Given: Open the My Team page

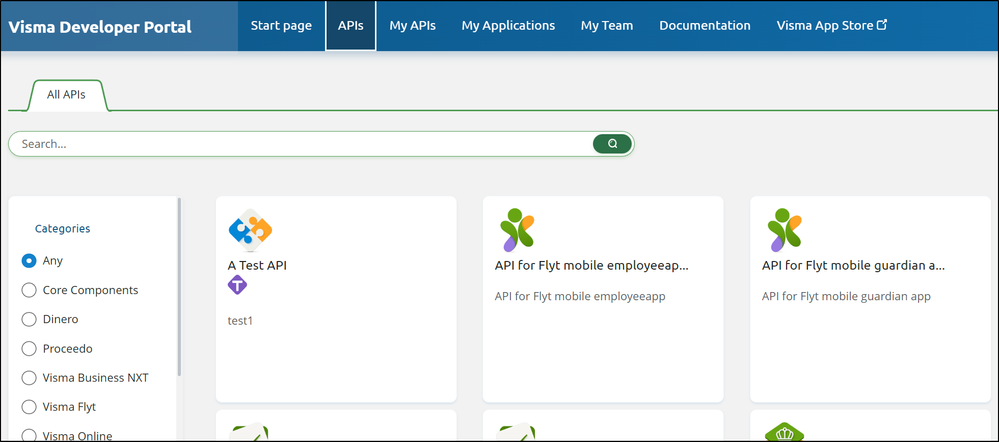Looking at the screenshot, I should pyautogui.click(x=607, y=25).
